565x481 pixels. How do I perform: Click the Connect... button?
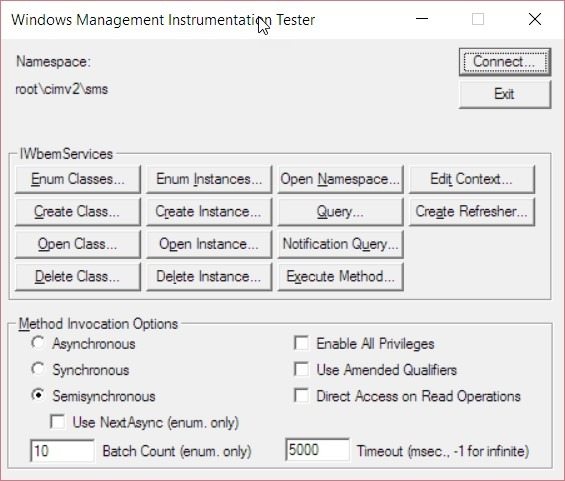tap(505, 62)
